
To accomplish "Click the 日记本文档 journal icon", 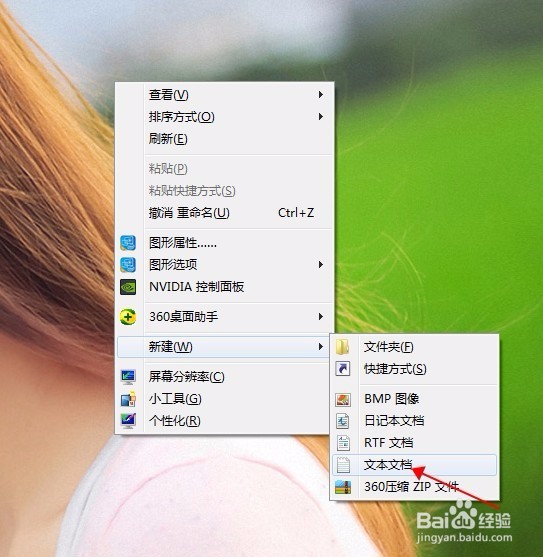I will point(343,421).
